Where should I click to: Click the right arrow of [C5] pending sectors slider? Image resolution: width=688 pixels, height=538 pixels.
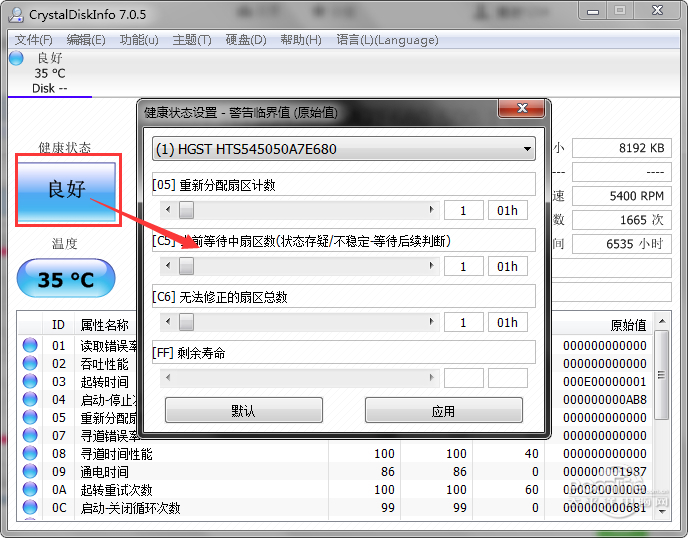click(x=431, y=265)
